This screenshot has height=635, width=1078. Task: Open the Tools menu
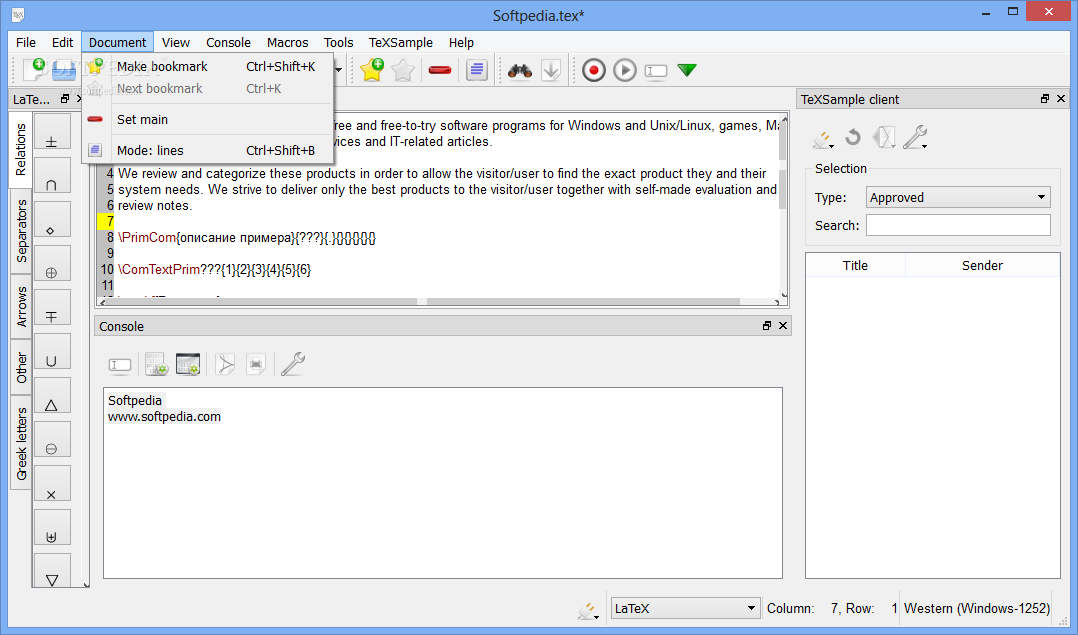click(x=338, y=43)
